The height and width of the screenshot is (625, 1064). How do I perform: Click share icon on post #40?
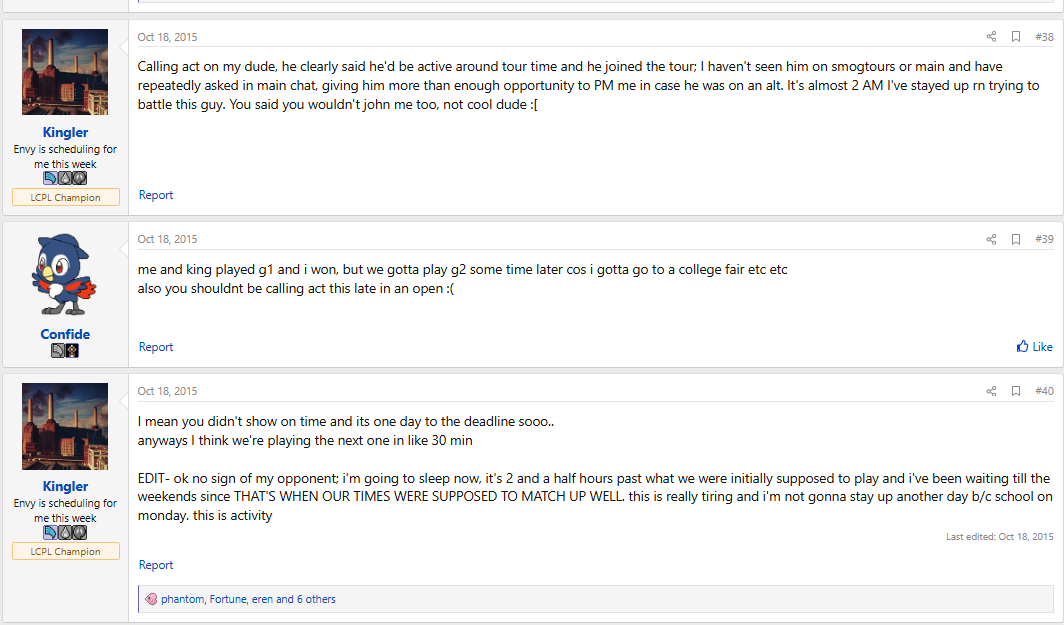coord(991,391)
